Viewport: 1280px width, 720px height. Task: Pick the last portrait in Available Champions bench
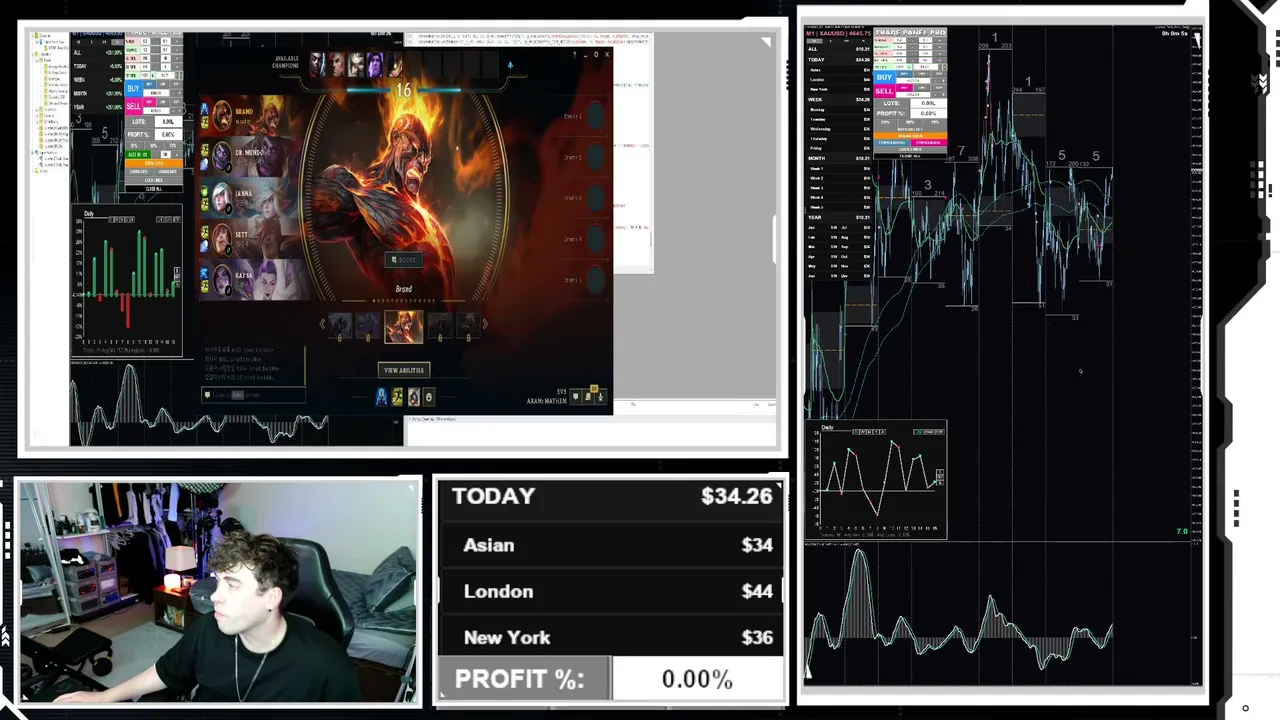click(394, 65)
